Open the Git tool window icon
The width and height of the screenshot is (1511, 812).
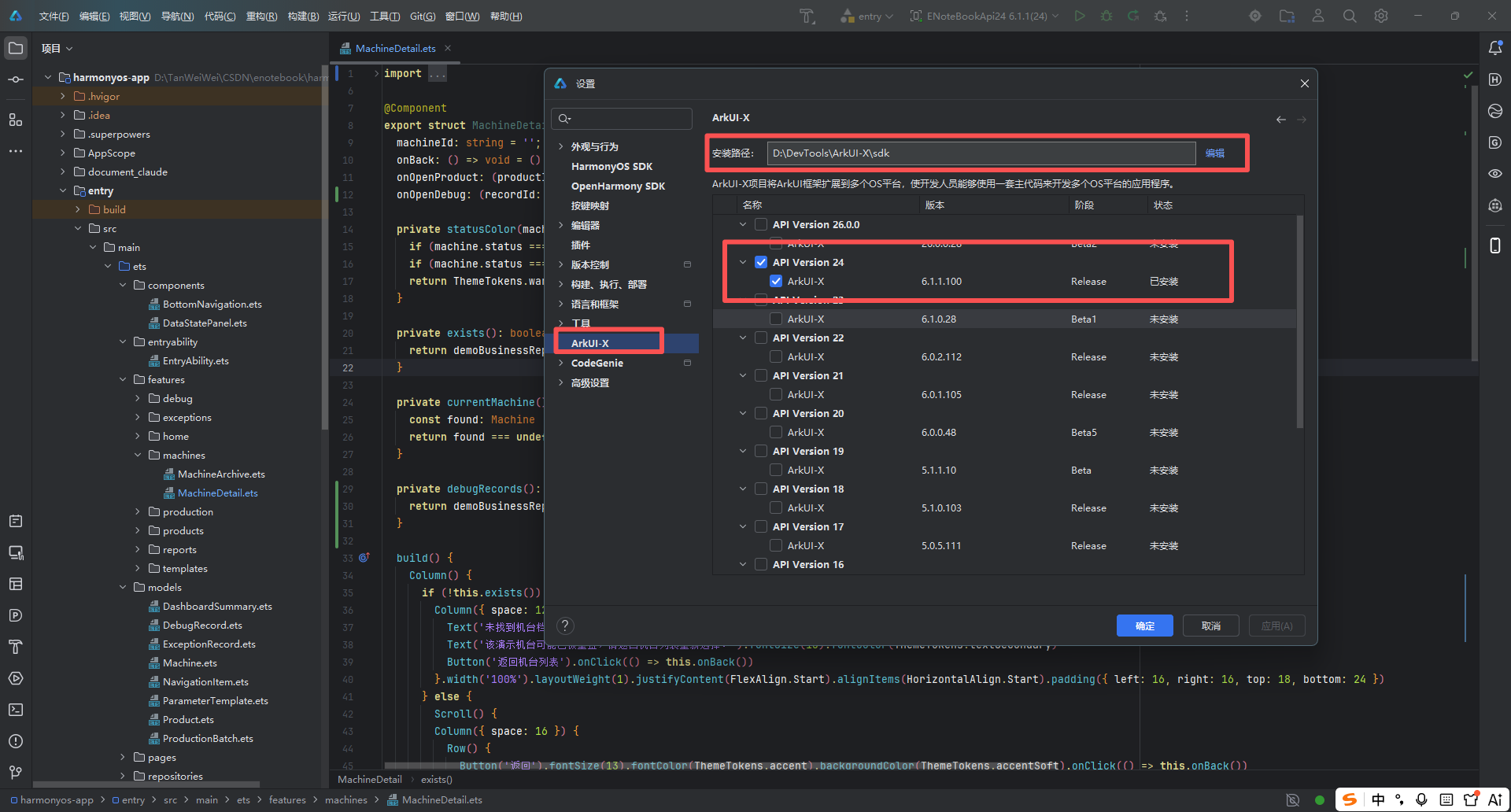(16, 773)
